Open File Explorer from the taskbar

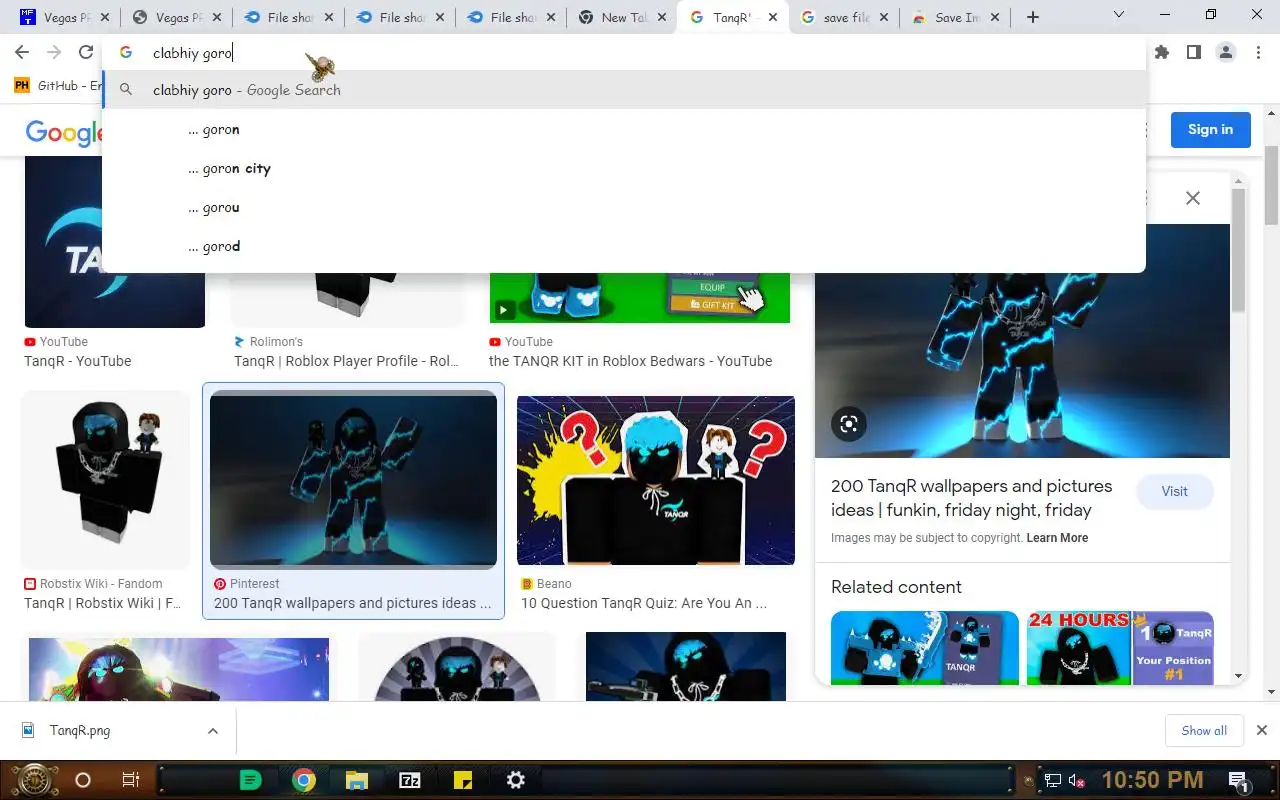pos(357,780)
